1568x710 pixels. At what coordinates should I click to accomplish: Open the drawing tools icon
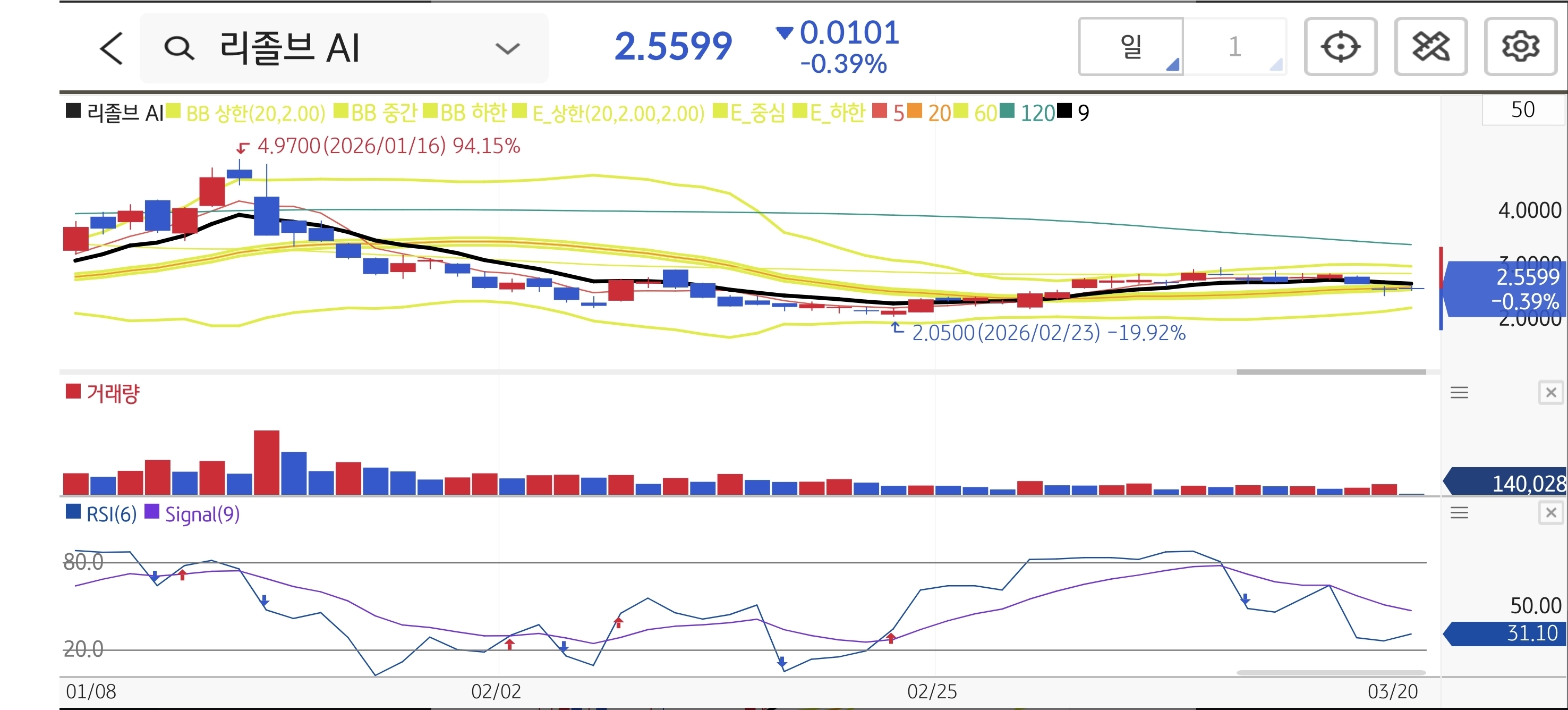pos(1430,47)
